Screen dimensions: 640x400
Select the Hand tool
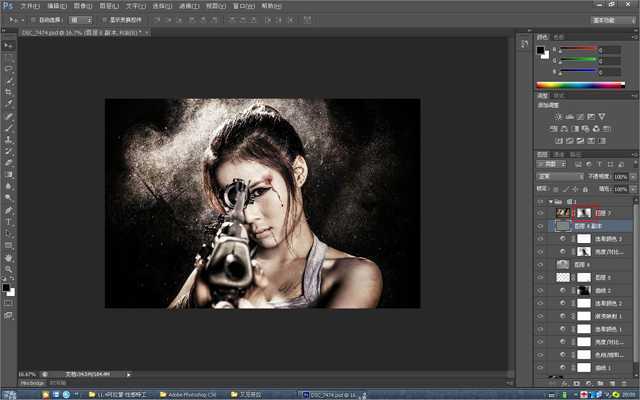pos(9,258)
